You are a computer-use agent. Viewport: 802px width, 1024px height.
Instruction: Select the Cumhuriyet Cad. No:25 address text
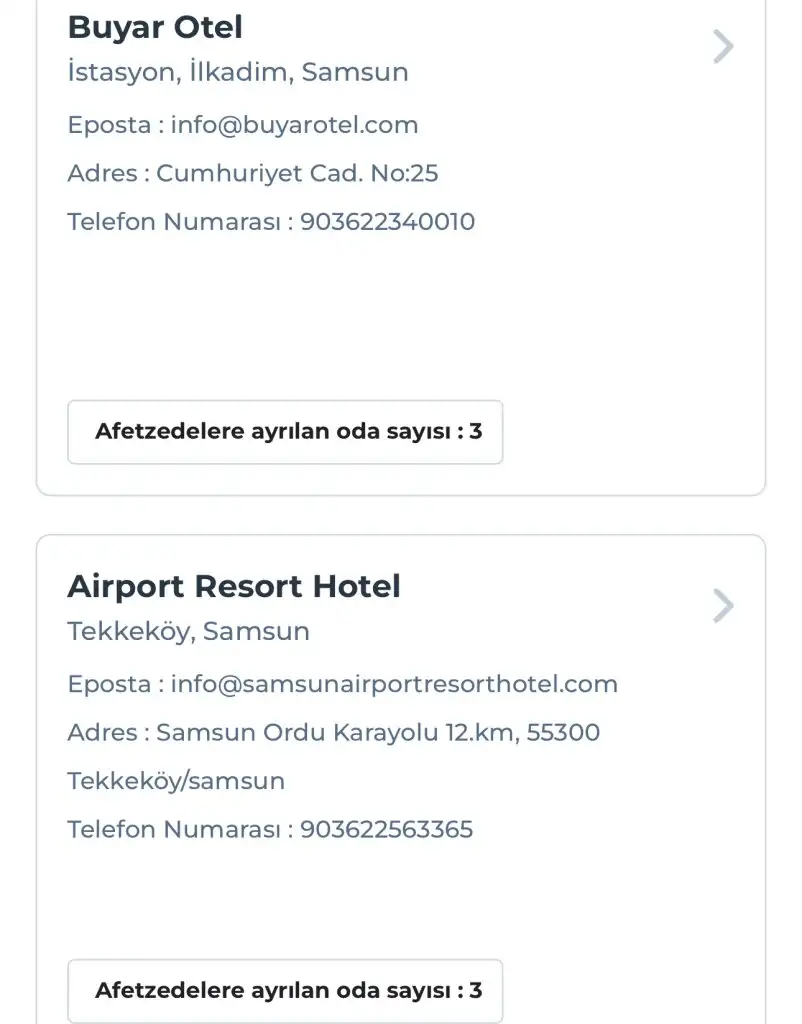pos(297,173)
